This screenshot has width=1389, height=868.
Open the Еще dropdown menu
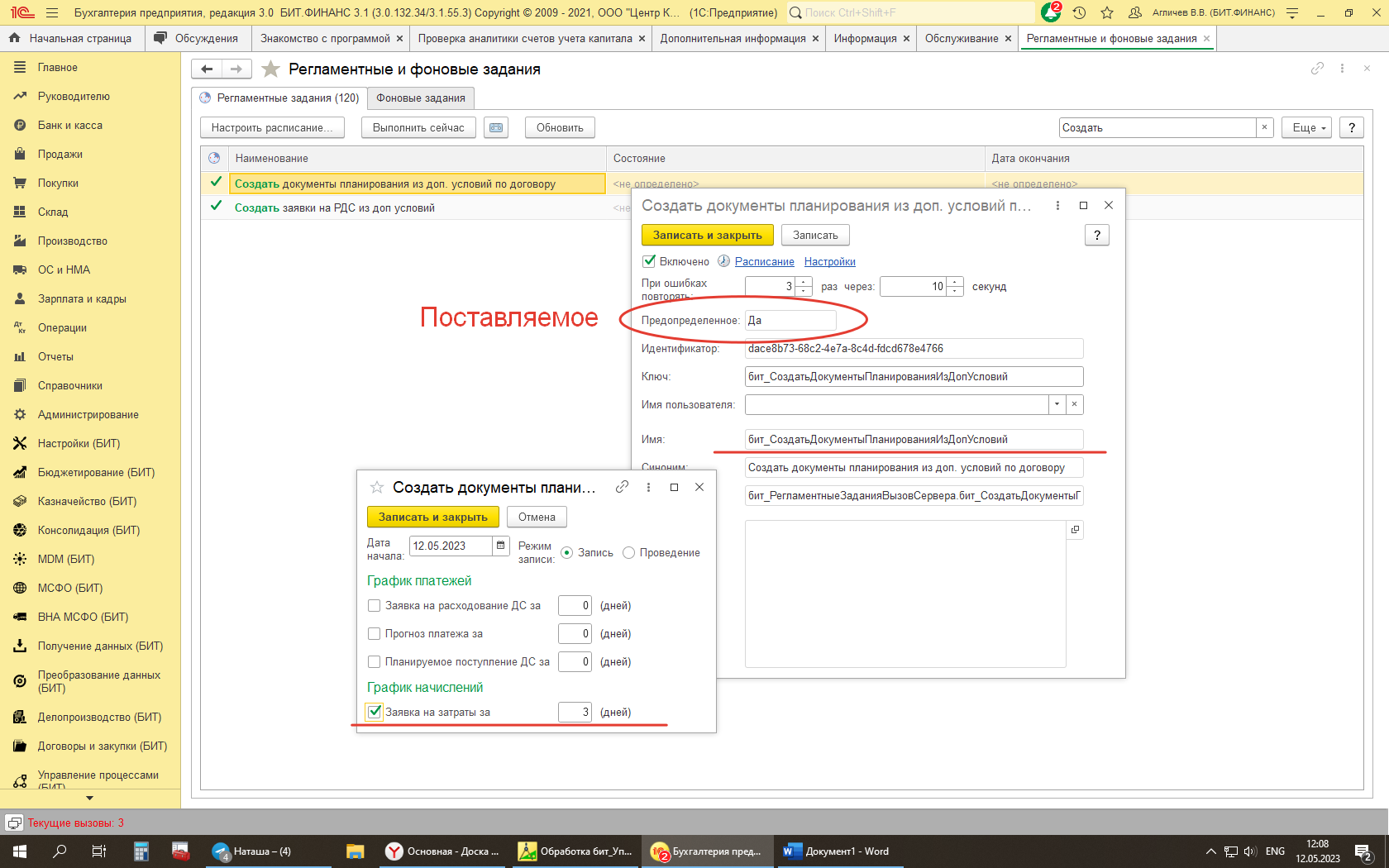pyautogui.click(x=1307, y=127)
